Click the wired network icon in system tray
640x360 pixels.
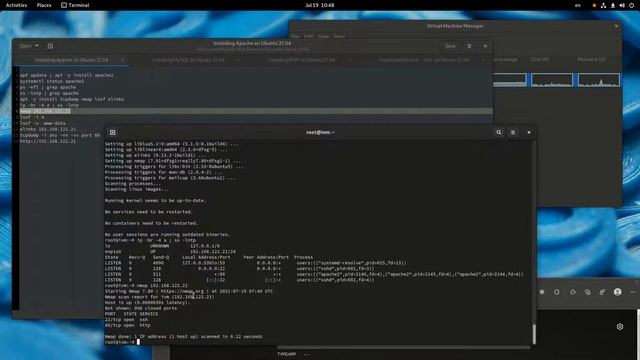(x=603, y=5)
